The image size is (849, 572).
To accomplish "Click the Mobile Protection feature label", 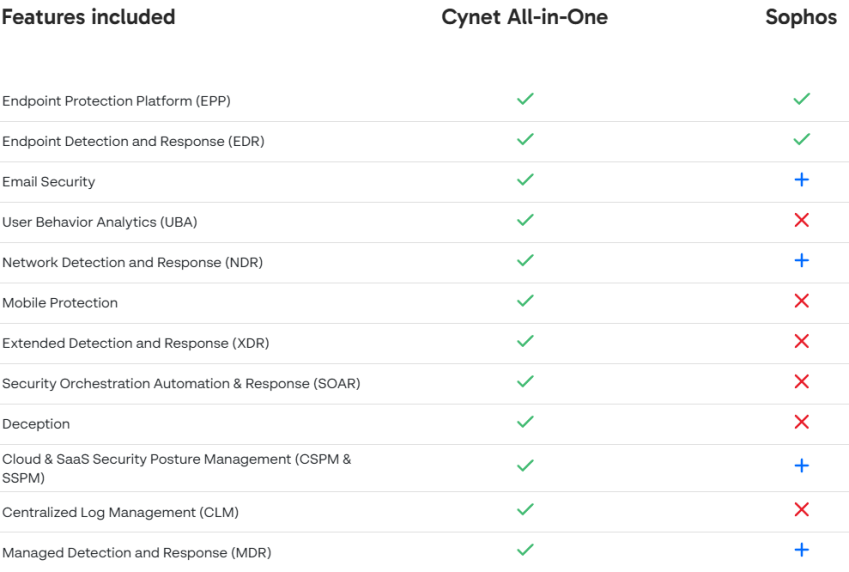I will (60, 303).
